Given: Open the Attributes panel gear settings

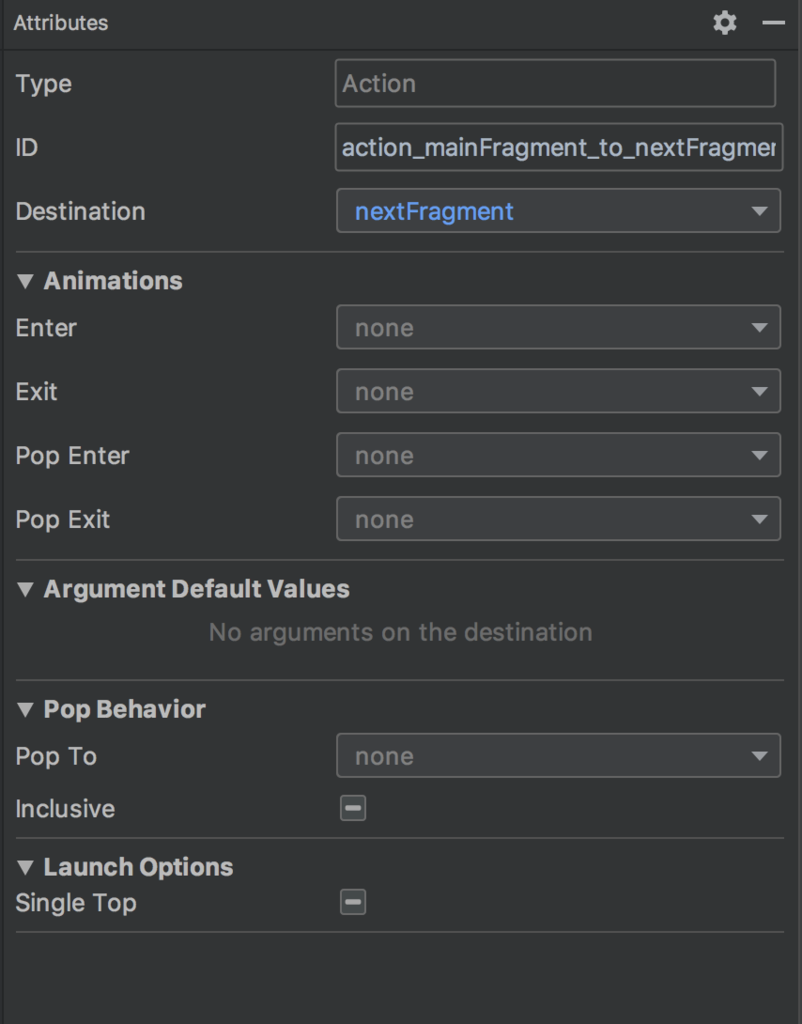Looking at the screenshot, I should pos(725,23).
